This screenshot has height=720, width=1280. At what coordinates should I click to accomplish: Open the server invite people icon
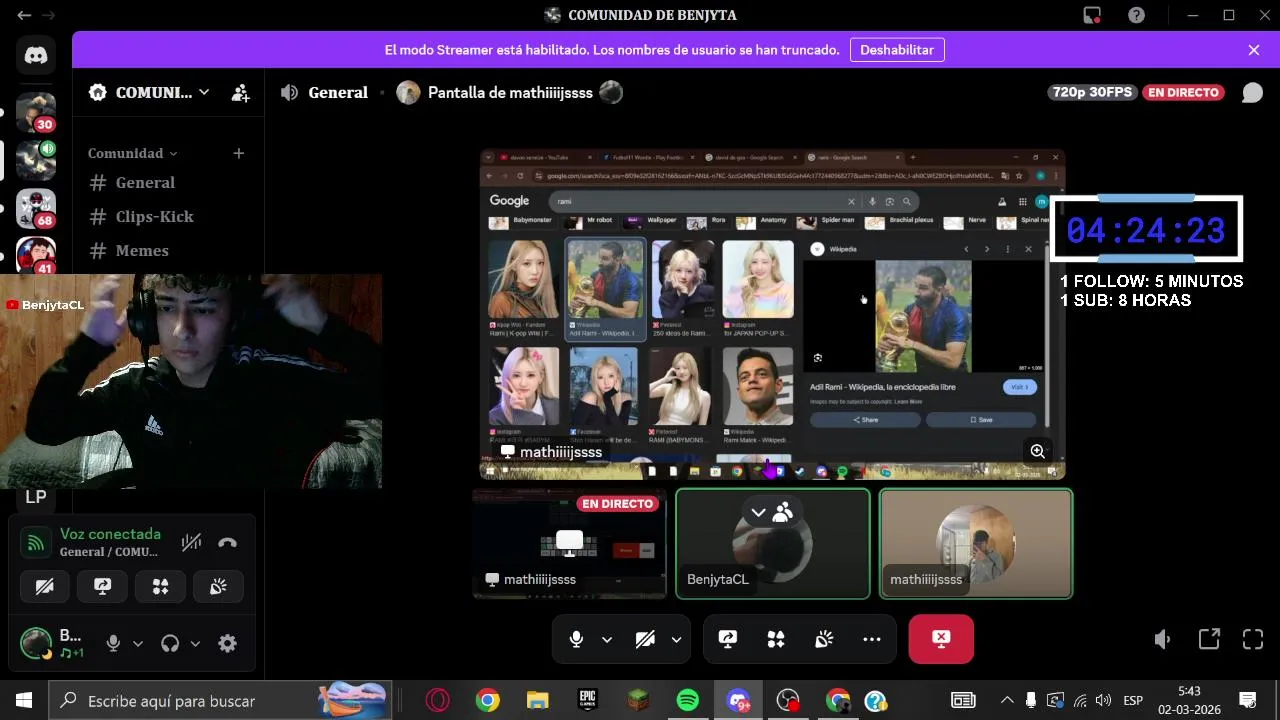tap(240, 93)
